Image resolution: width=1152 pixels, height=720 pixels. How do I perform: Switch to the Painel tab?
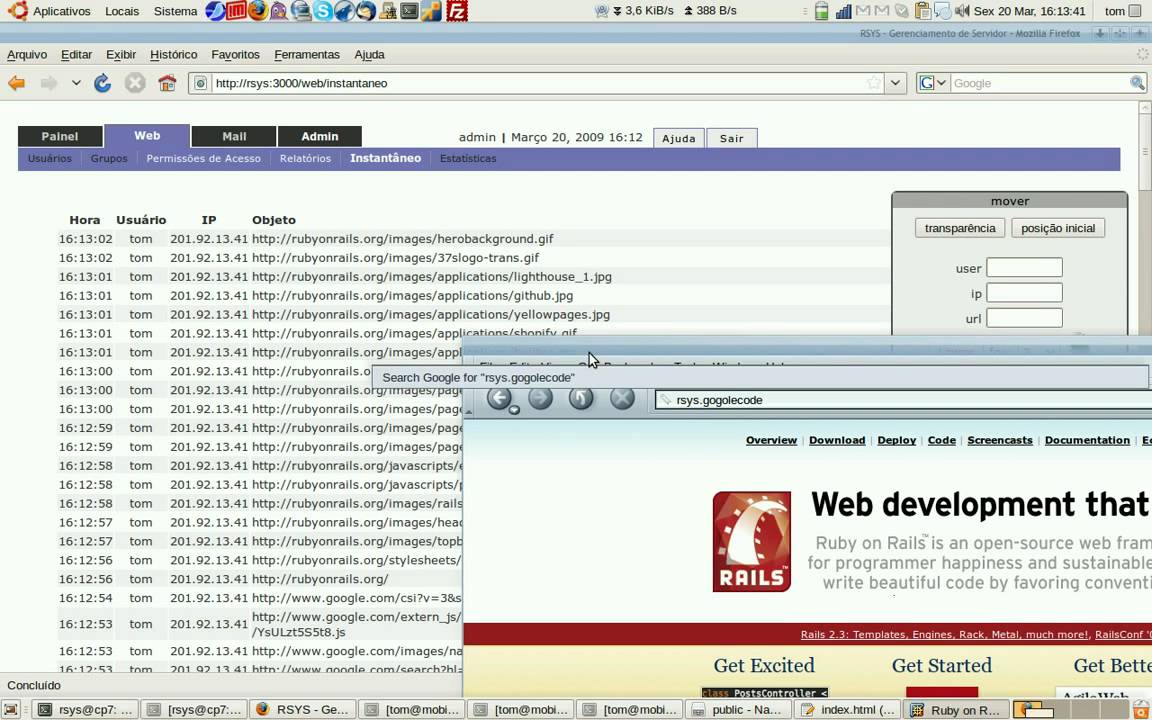60,136
